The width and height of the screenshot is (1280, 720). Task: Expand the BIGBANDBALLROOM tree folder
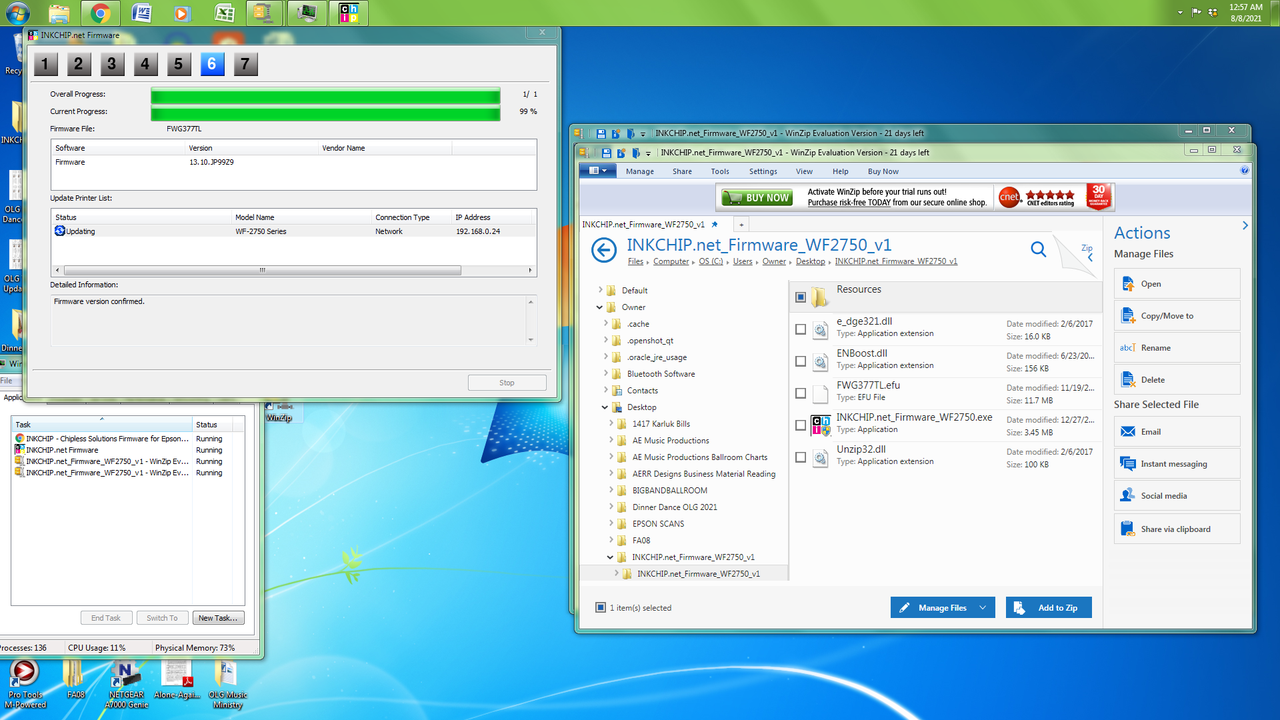pos(610,490)
